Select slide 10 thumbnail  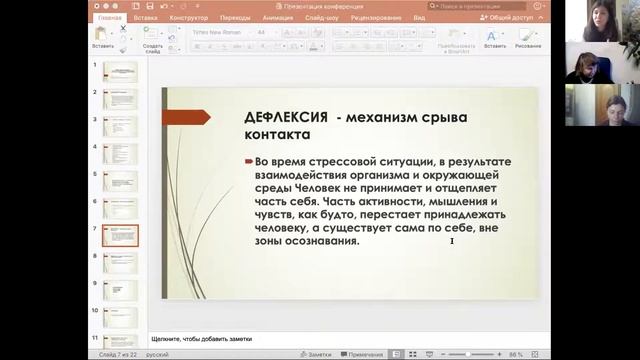pos(120,318)
